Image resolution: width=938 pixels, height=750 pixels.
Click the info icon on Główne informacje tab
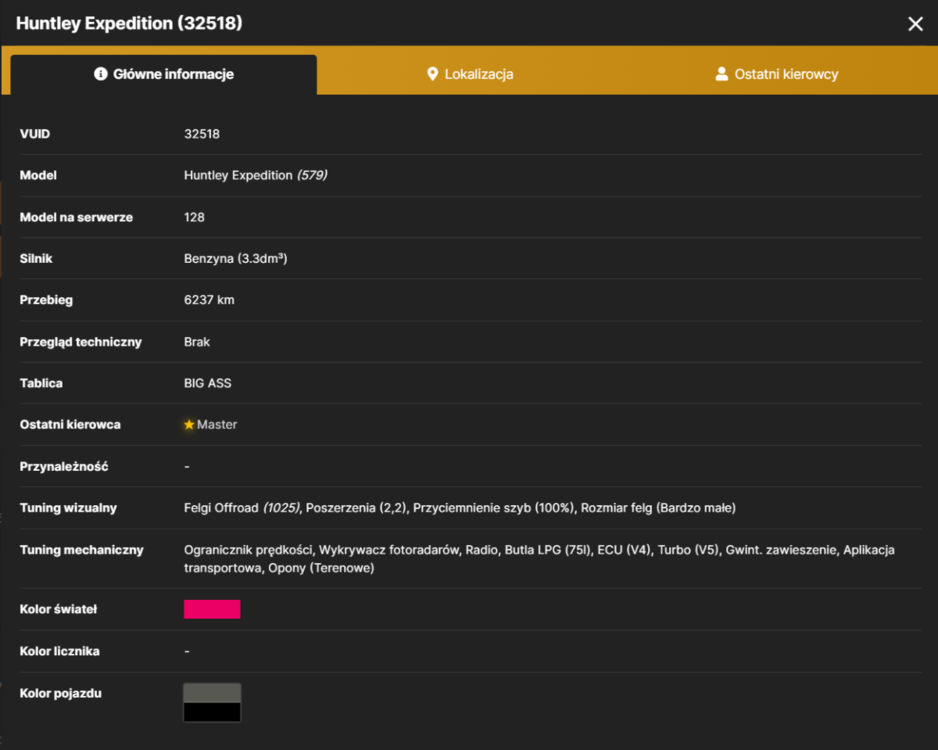(100, 74)
